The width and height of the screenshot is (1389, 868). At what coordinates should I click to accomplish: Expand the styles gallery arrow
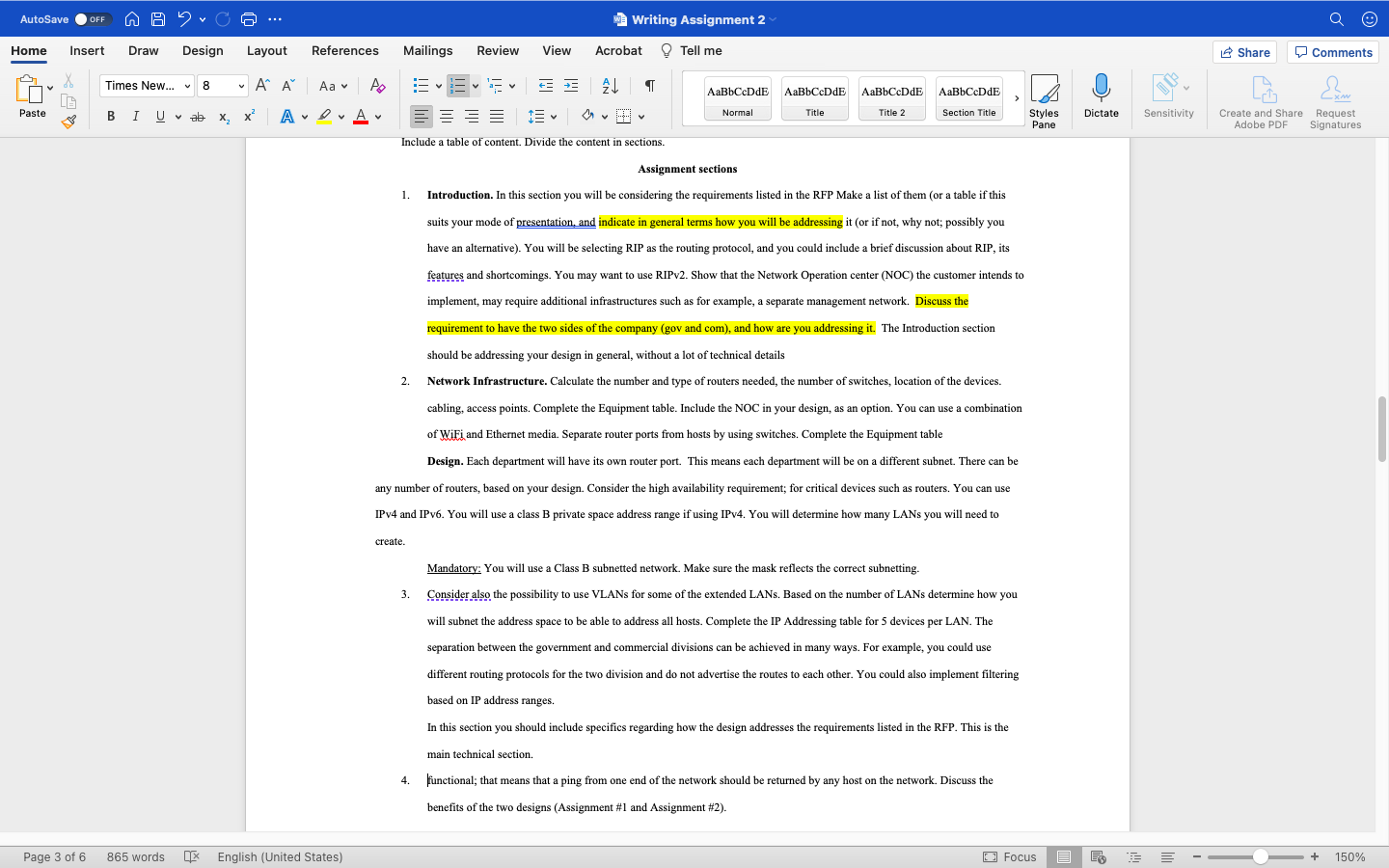click(1016, 98)
